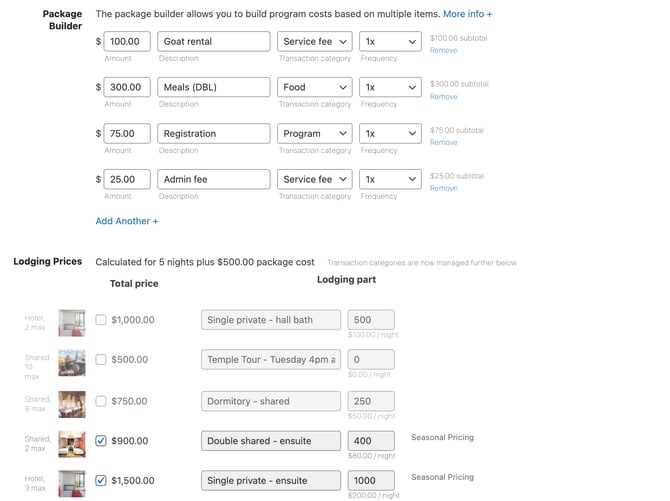Image resolution: width=670 pixels, height=501 pixels.
Task: Click the Meals (DBL) description field
Action: coord(214,87)
